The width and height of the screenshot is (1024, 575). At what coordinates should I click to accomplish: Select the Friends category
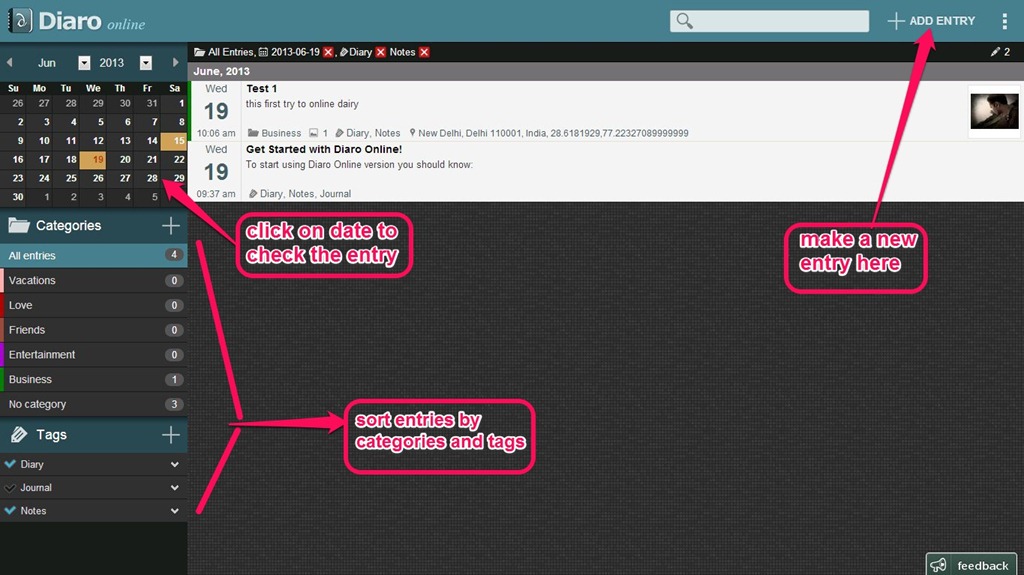click(x=94, y=330)
